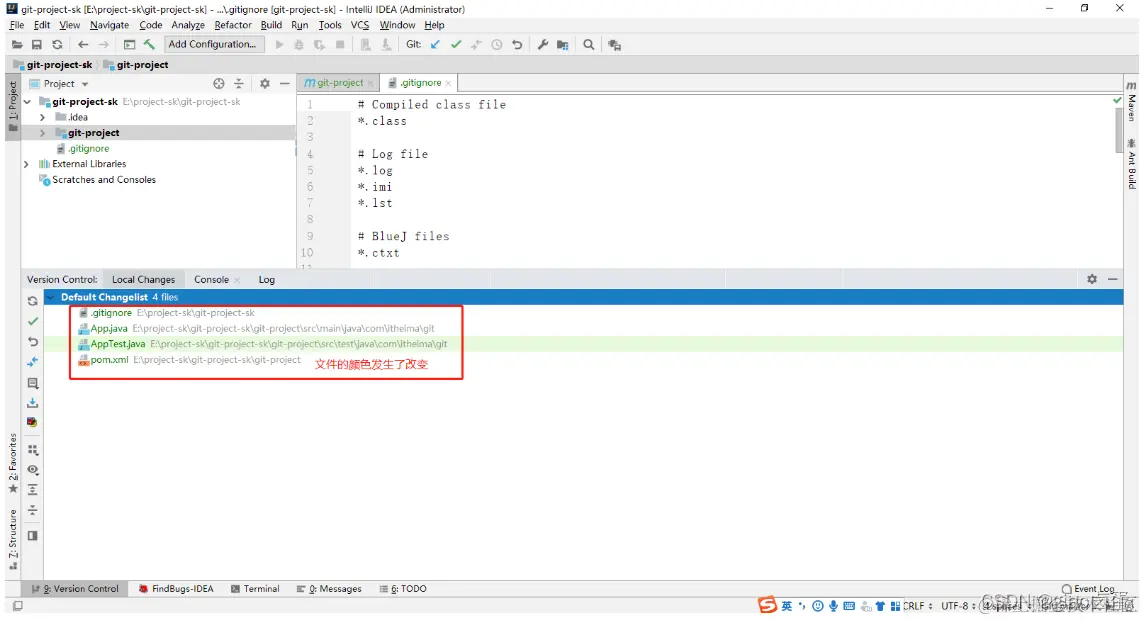Open Project Structure icon in toolbar

click(563, 45)
